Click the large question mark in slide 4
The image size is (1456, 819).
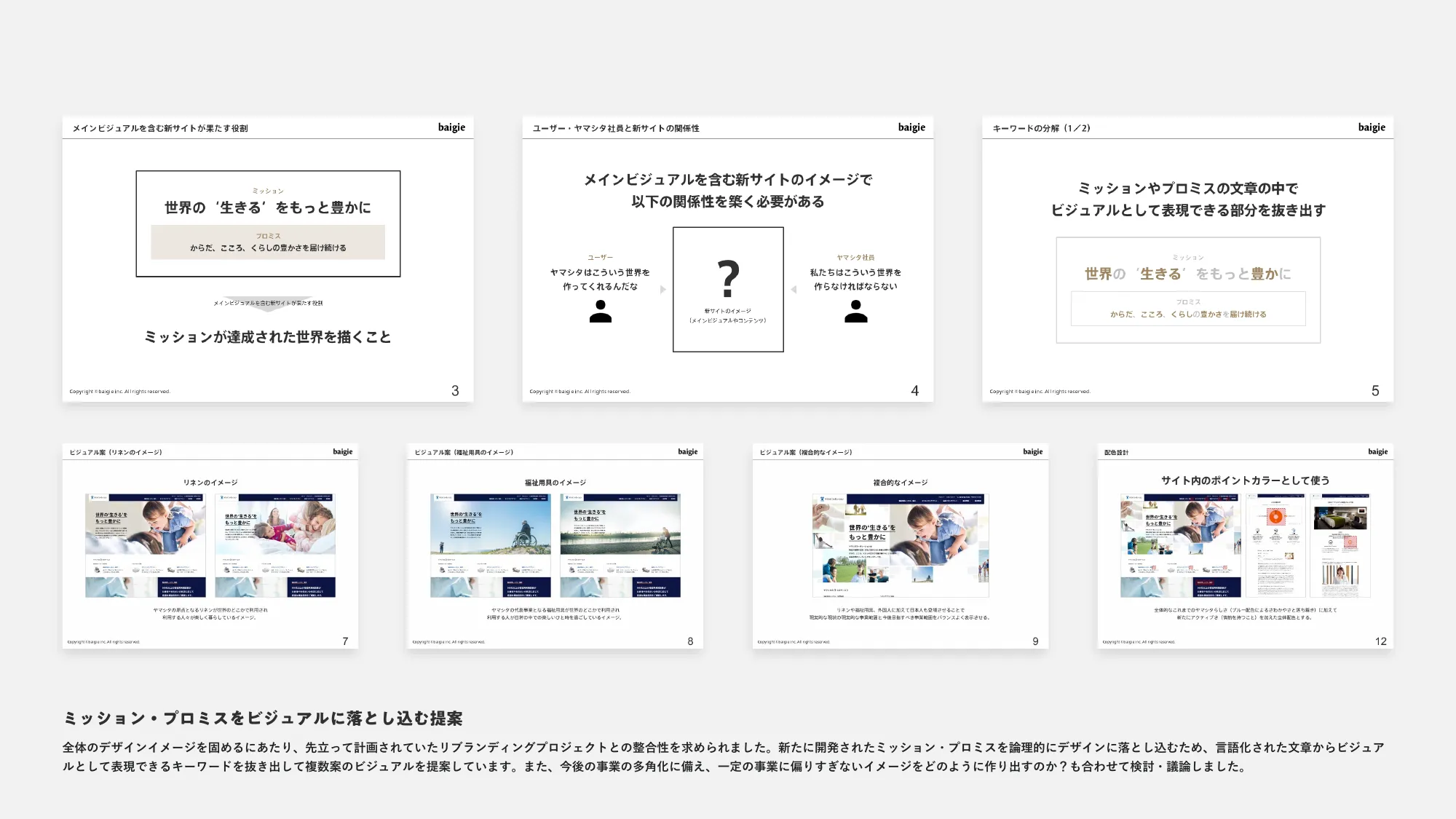pos(728,279)
